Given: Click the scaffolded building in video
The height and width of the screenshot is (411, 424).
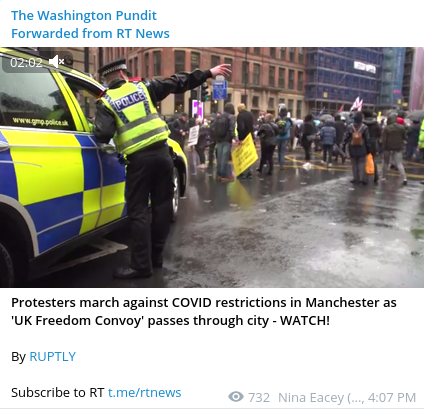Looking at the screenshot, I should pos(343,77).
